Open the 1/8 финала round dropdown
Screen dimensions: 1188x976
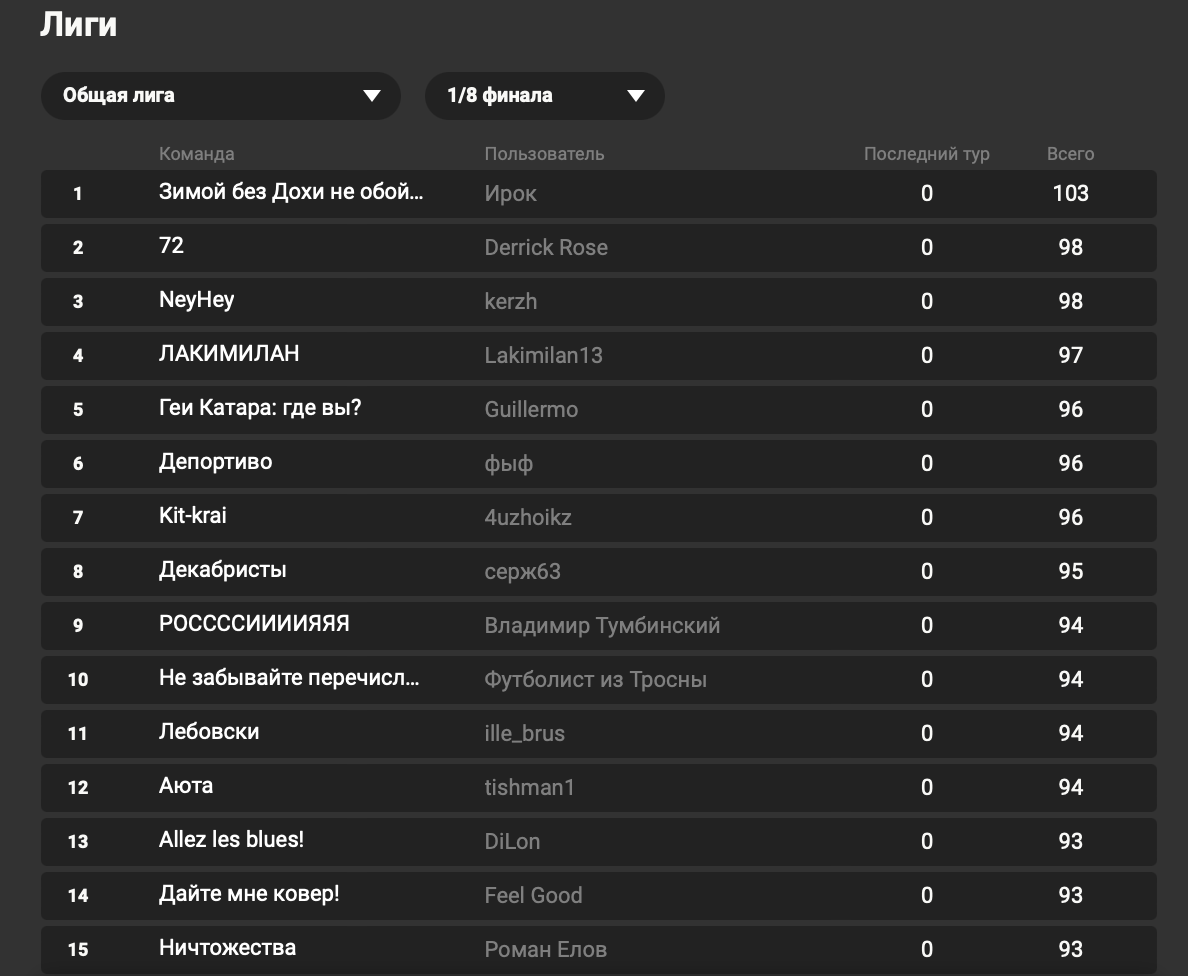[x=545, y=95]
